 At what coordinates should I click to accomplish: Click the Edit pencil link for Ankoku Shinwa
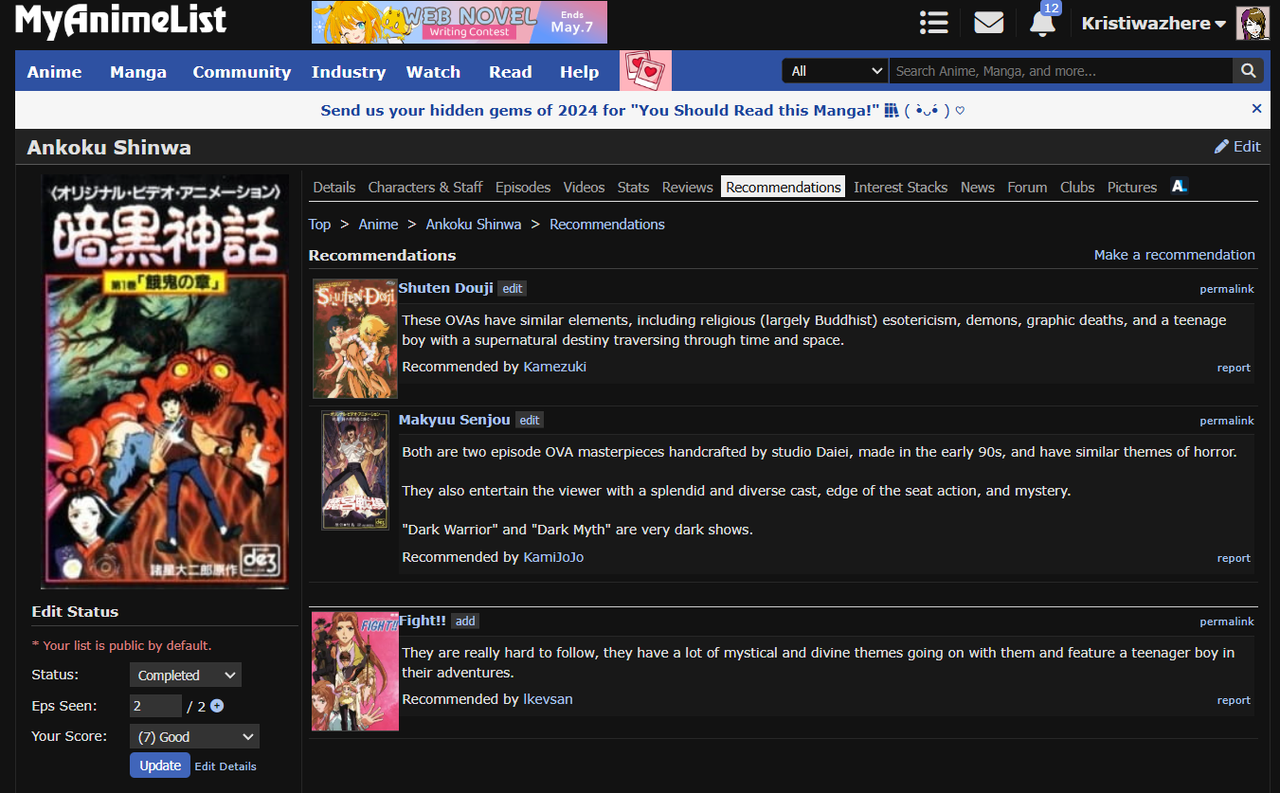(1237, 147)
